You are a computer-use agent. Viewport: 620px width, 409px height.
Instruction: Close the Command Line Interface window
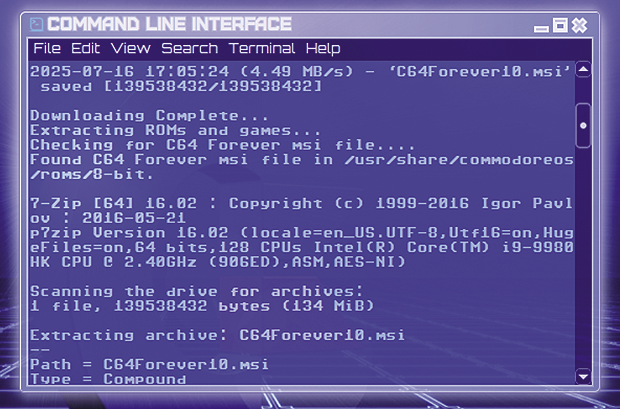pos(579,25)
